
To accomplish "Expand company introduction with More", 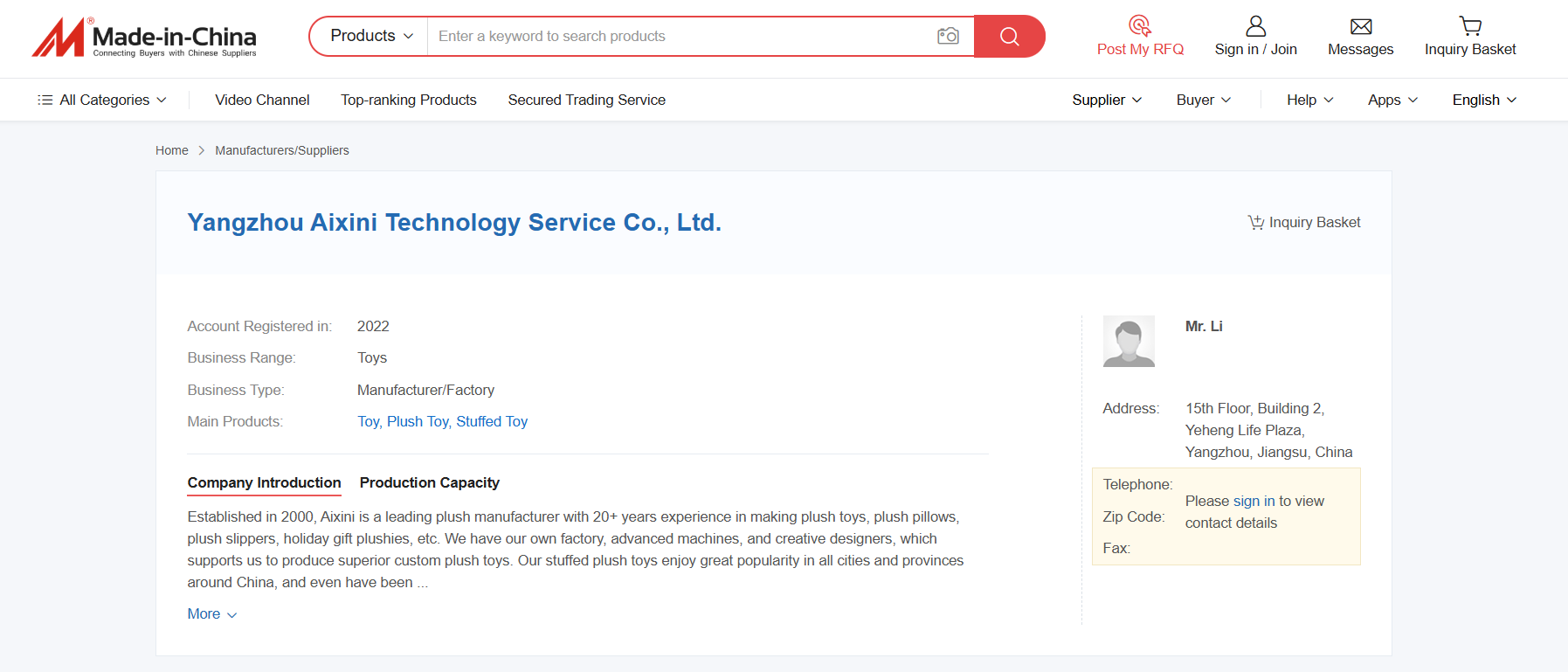I will [x=212, y=613].
